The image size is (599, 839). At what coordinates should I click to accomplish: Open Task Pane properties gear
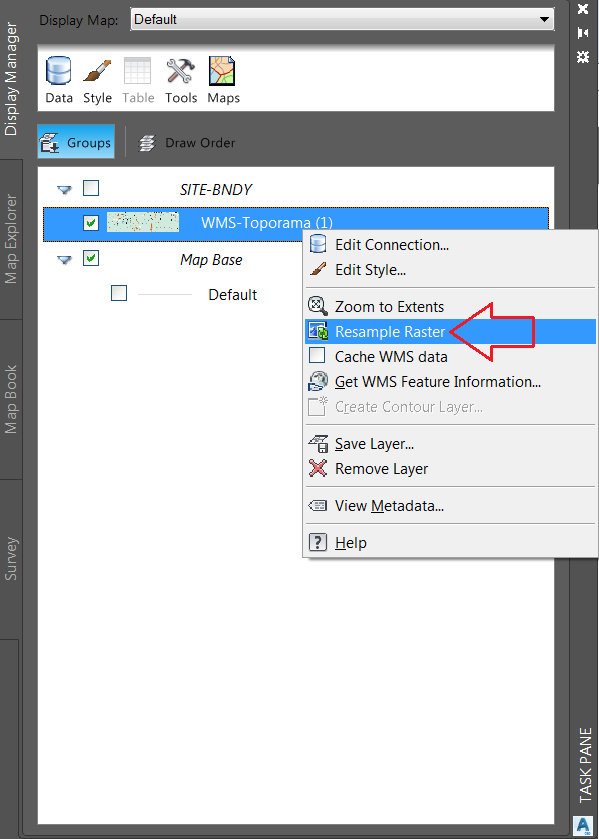583,56
